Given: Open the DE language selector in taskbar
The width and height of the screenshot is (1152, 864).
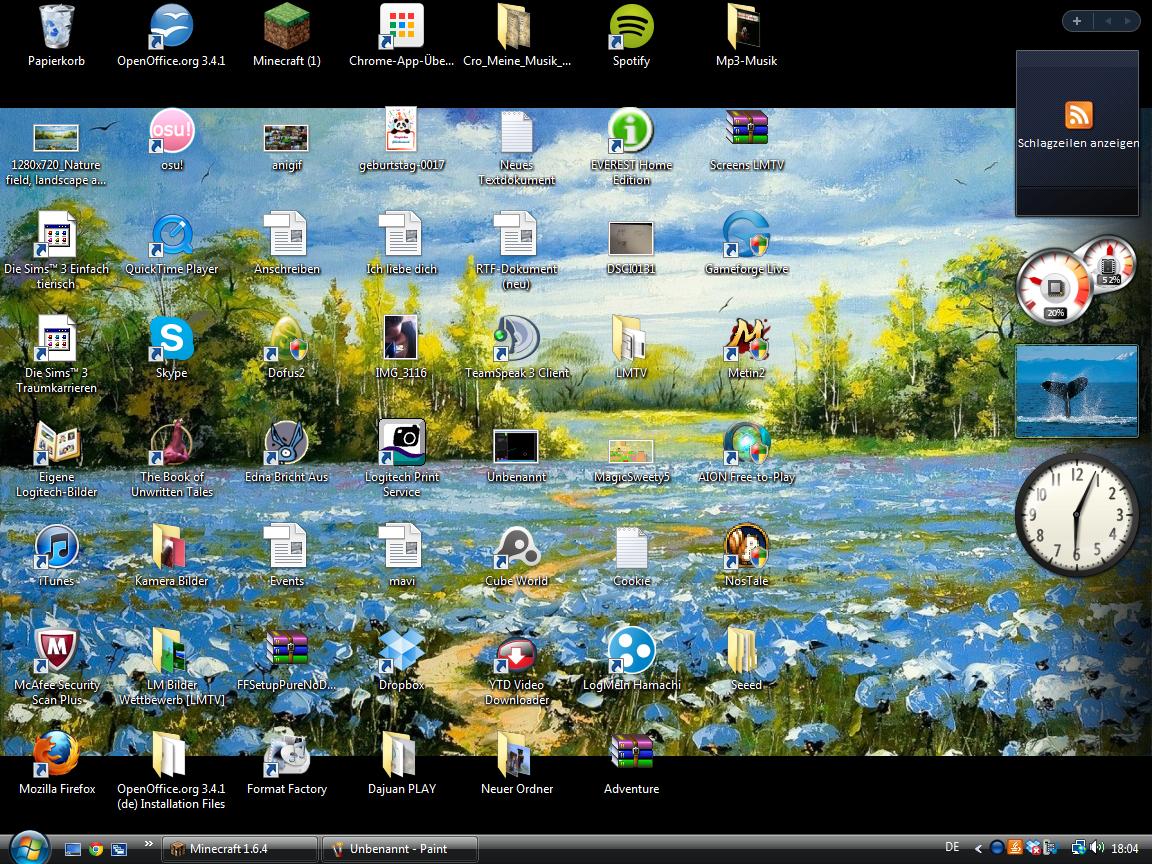Looking at the screenshot, I should click(x=952, y=848).
